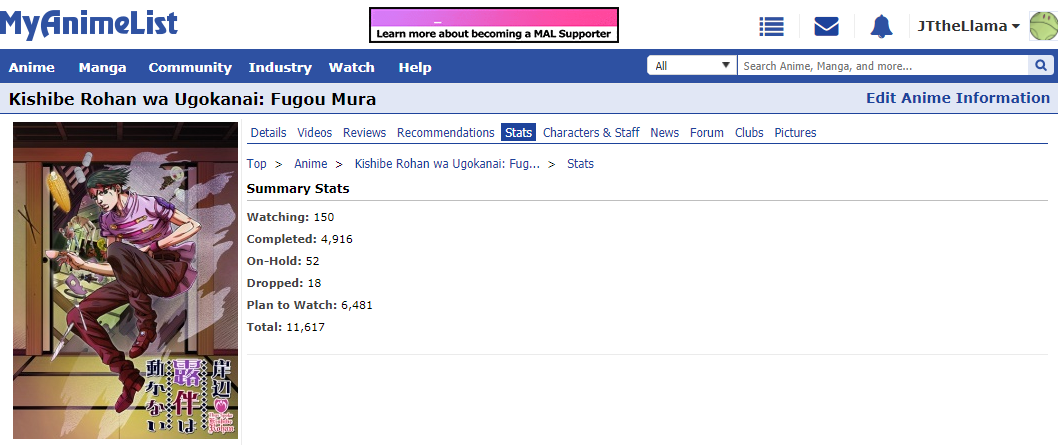Open the JTtheLlama profile dropdown
This screenshot has height=445, width=1058.
click(x=968, y=26)
